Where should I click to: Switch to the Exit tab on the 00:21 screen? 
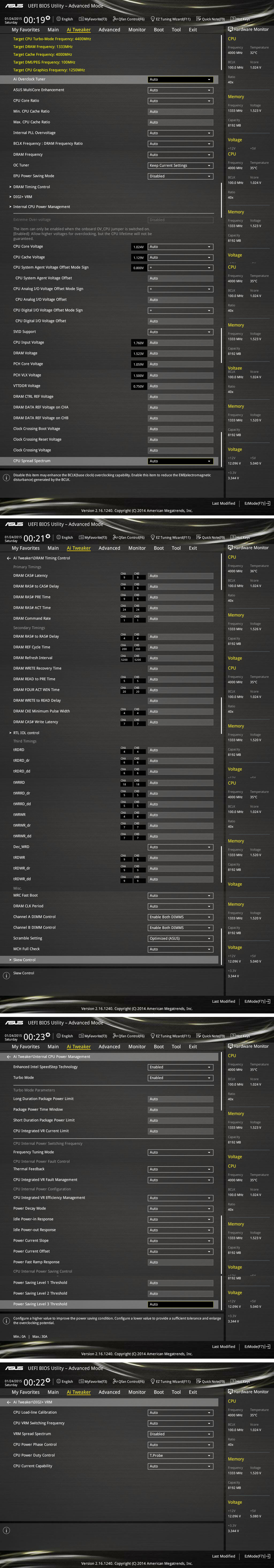click(193, 548)
